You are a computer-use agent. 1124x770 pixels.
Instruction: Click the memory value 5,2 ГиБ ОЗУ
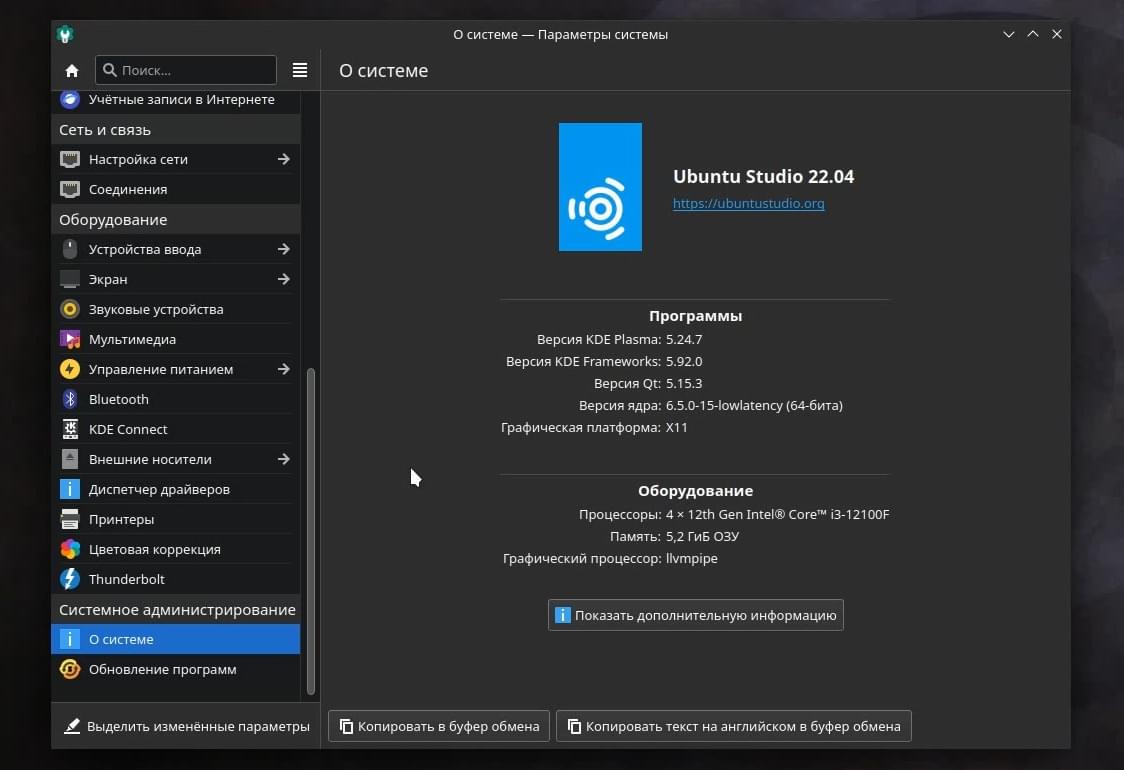pos(702,536)
